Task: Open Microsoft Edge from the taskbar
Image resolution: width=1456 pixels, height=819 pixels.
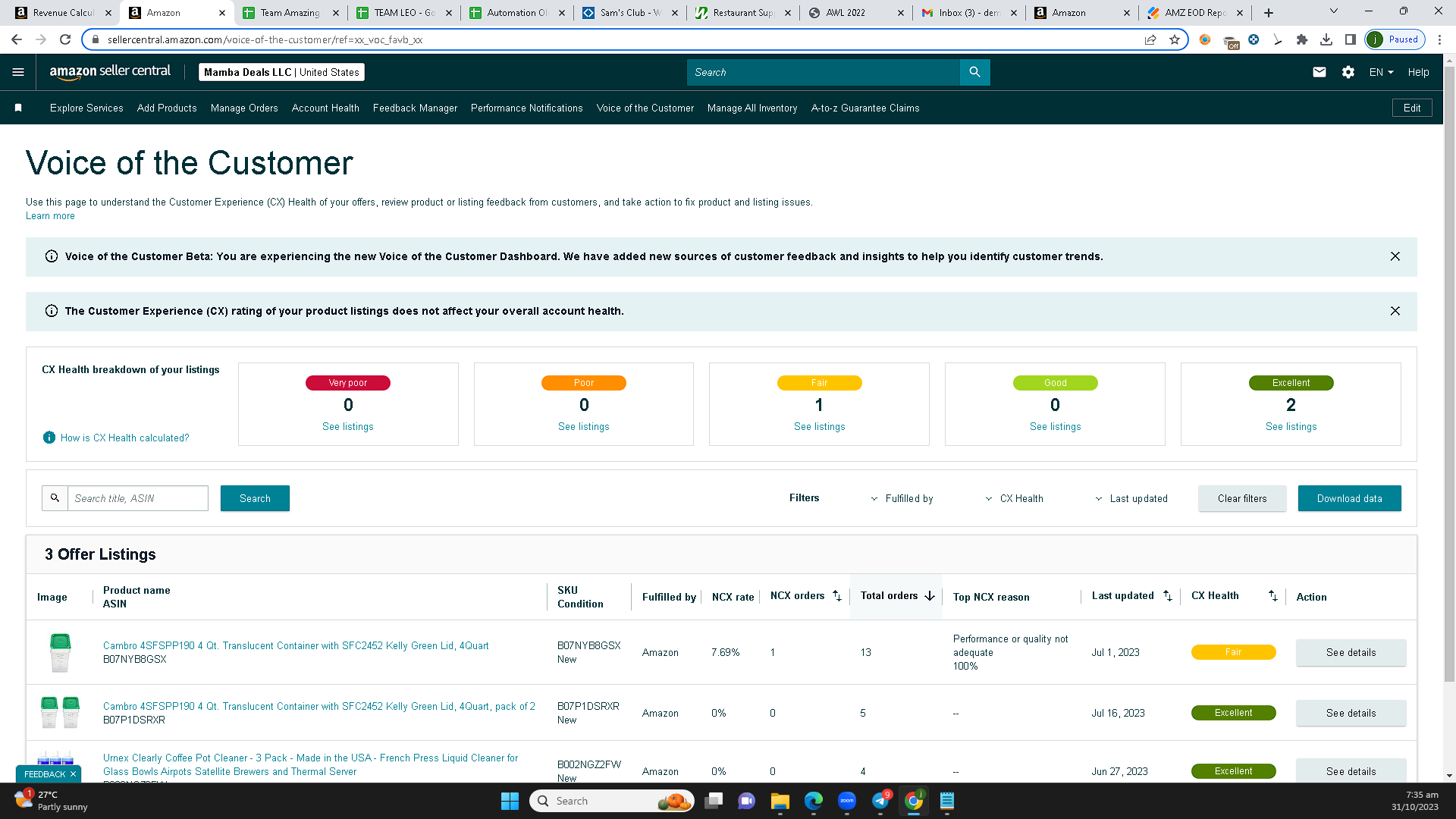Action: coord(813,801)
